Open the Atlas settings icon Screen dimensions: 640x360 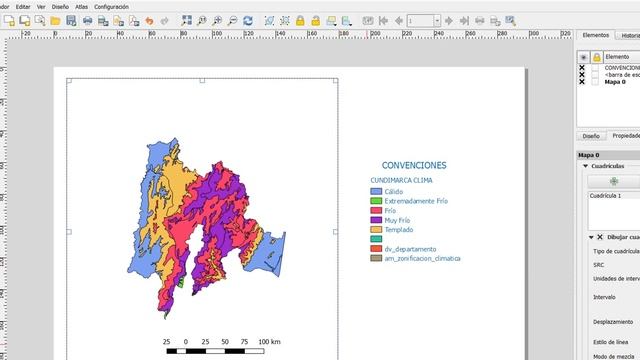point(510,20)
